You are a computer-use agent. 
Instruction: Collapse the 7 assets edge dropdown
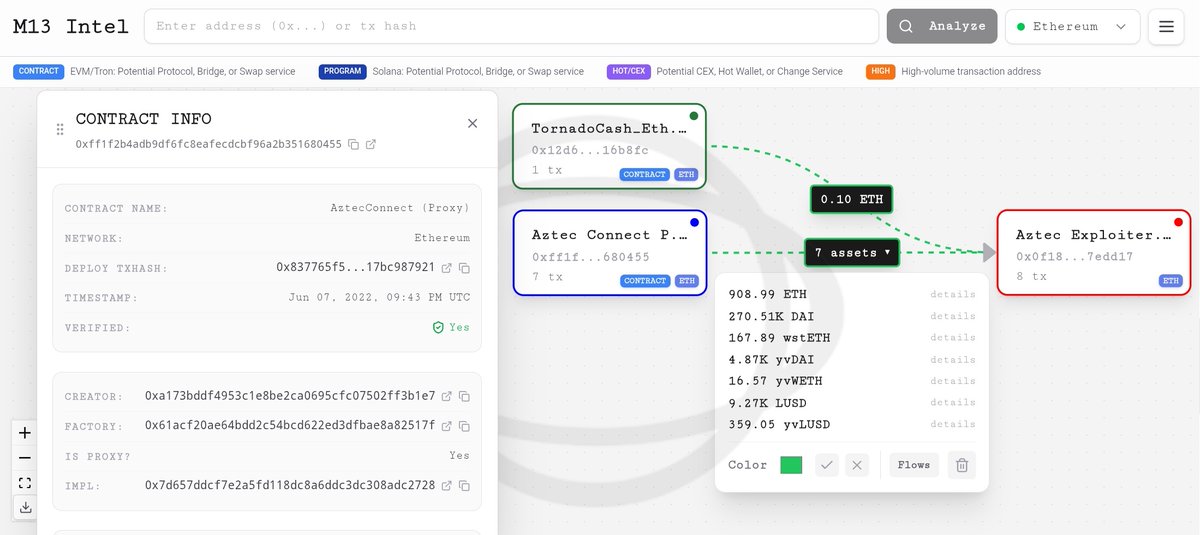pos(852,253)
